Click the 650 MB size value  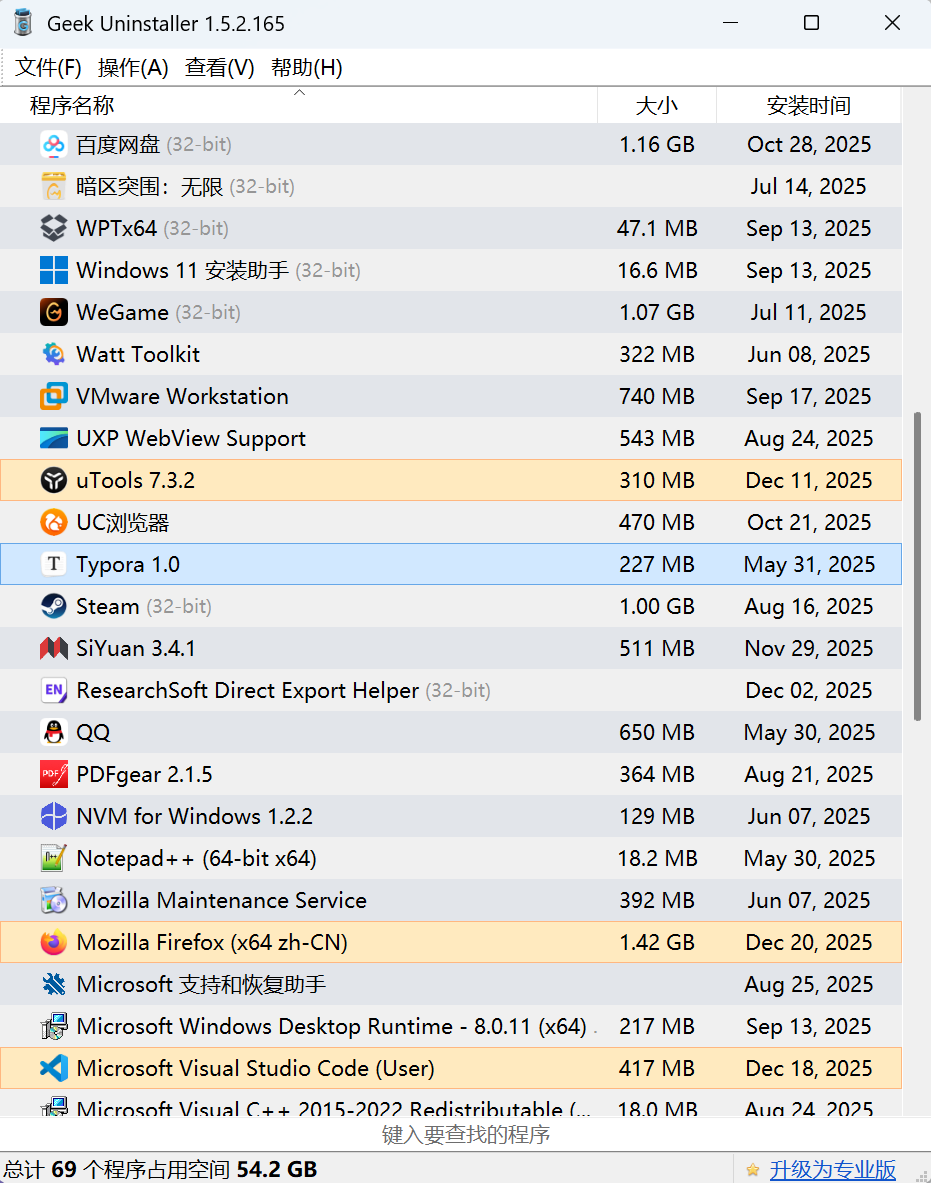coord(657,732)
